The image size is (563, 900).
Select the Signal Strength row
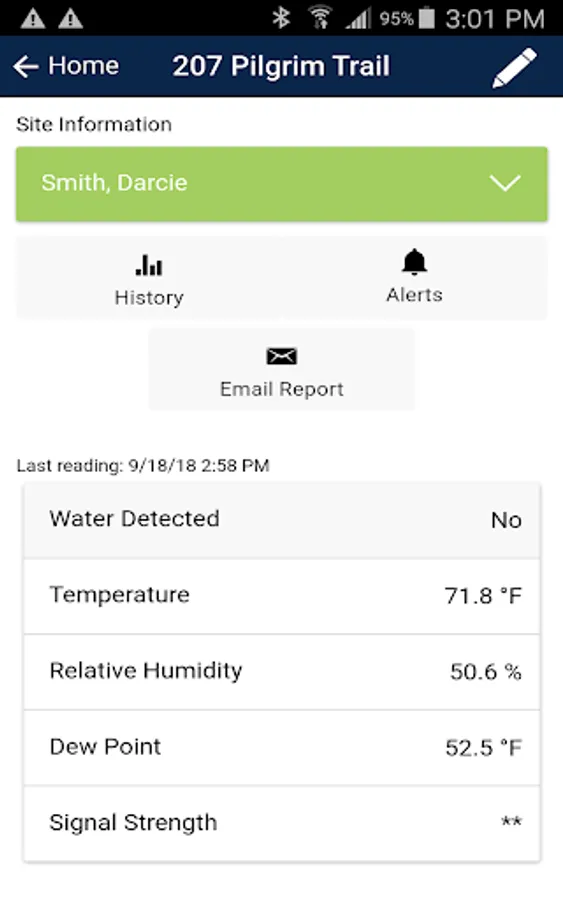point(282,824)
